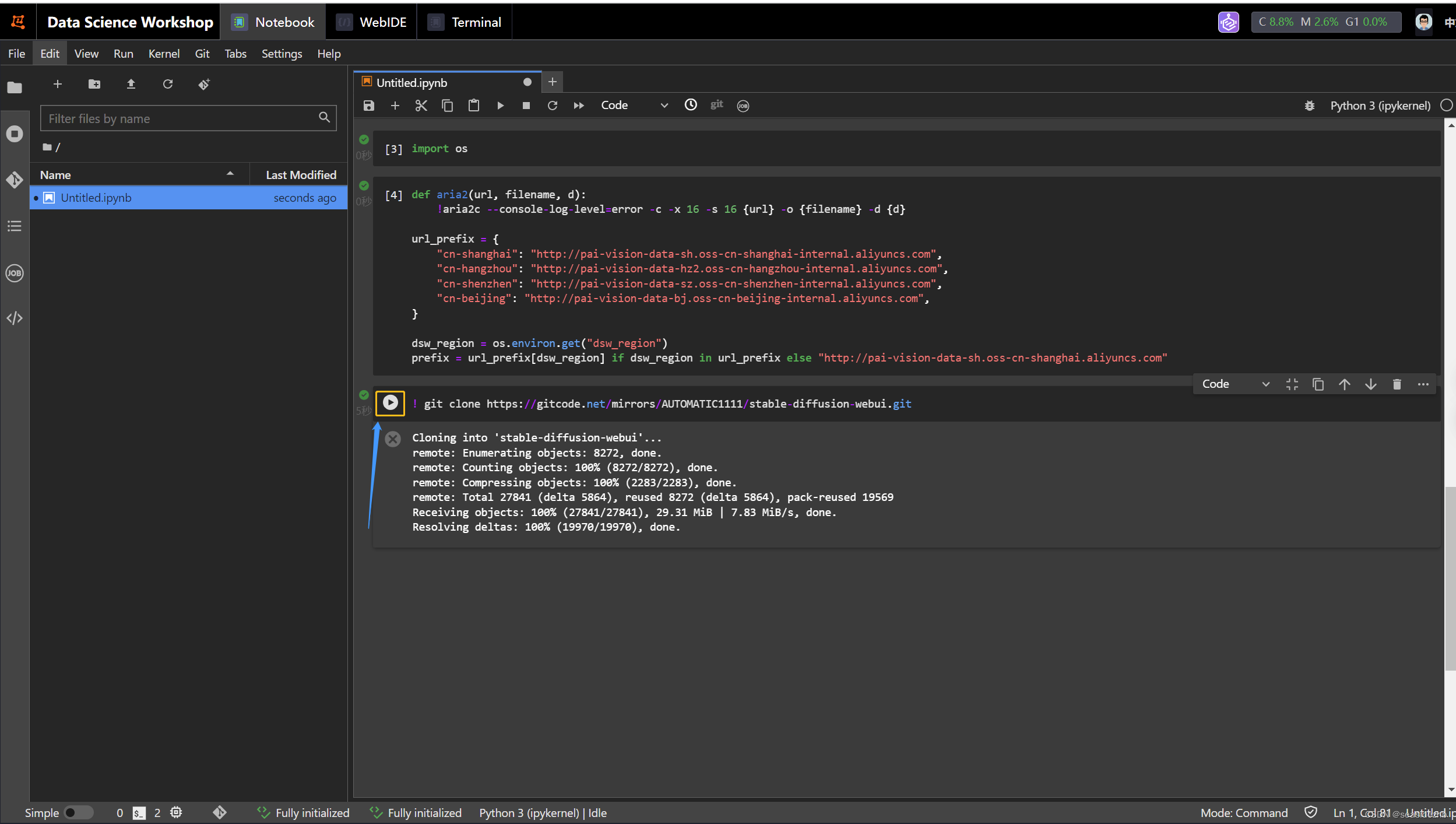Click the Run menu in menu bar
Screen dimensions: 1456x824
click(123, 53)
